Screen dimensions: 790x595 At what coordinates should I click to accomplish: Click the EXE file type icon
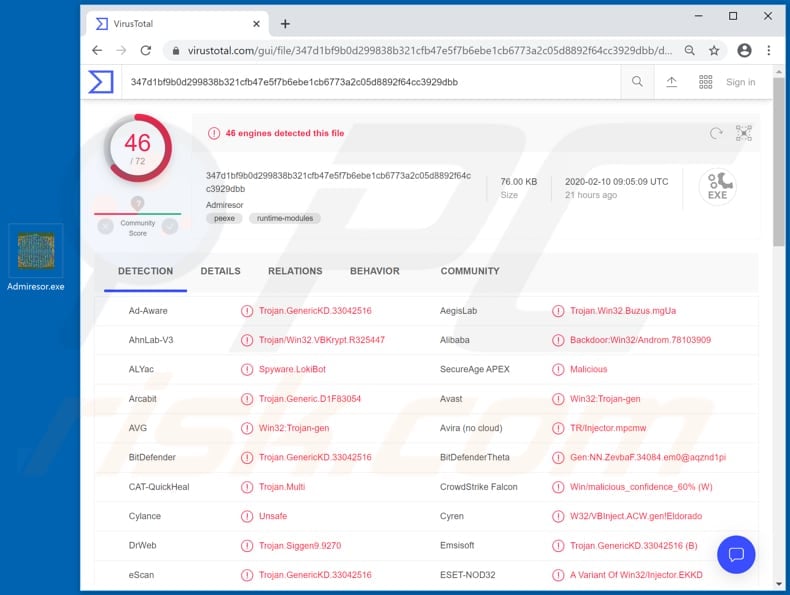tap(717, 186)
